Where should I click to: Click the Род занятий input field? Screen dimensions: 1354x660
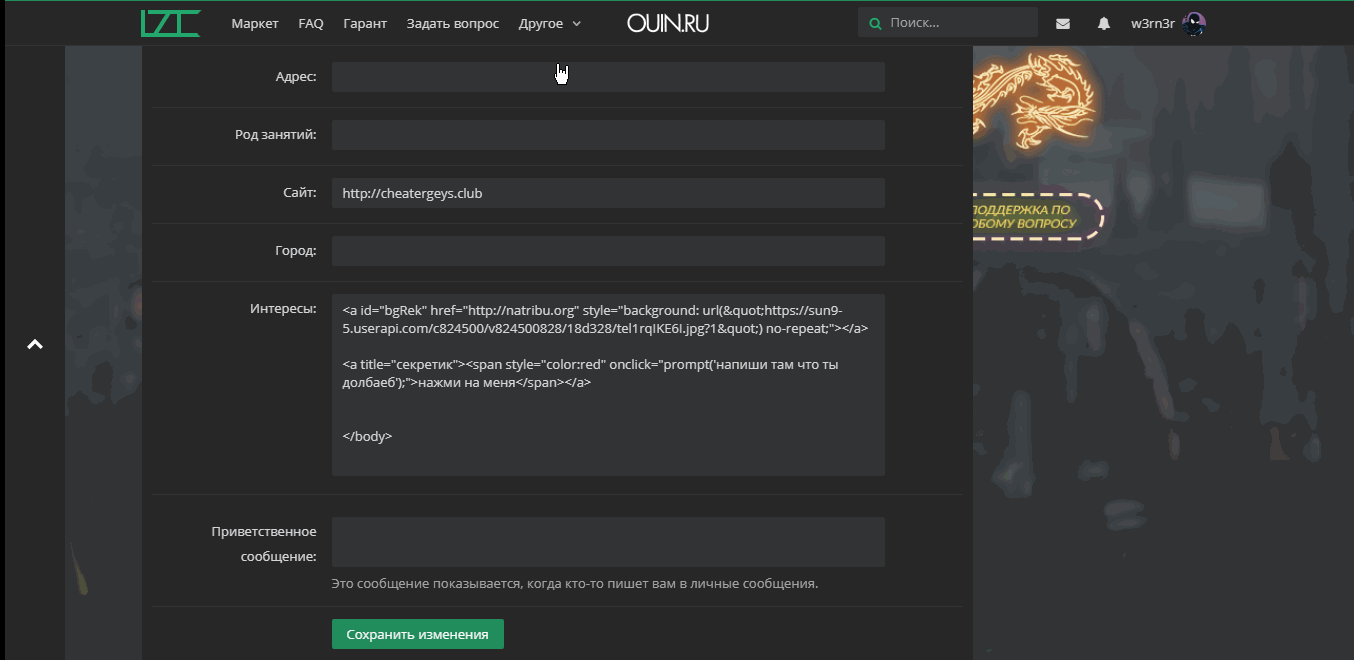(x=608, y=135)
